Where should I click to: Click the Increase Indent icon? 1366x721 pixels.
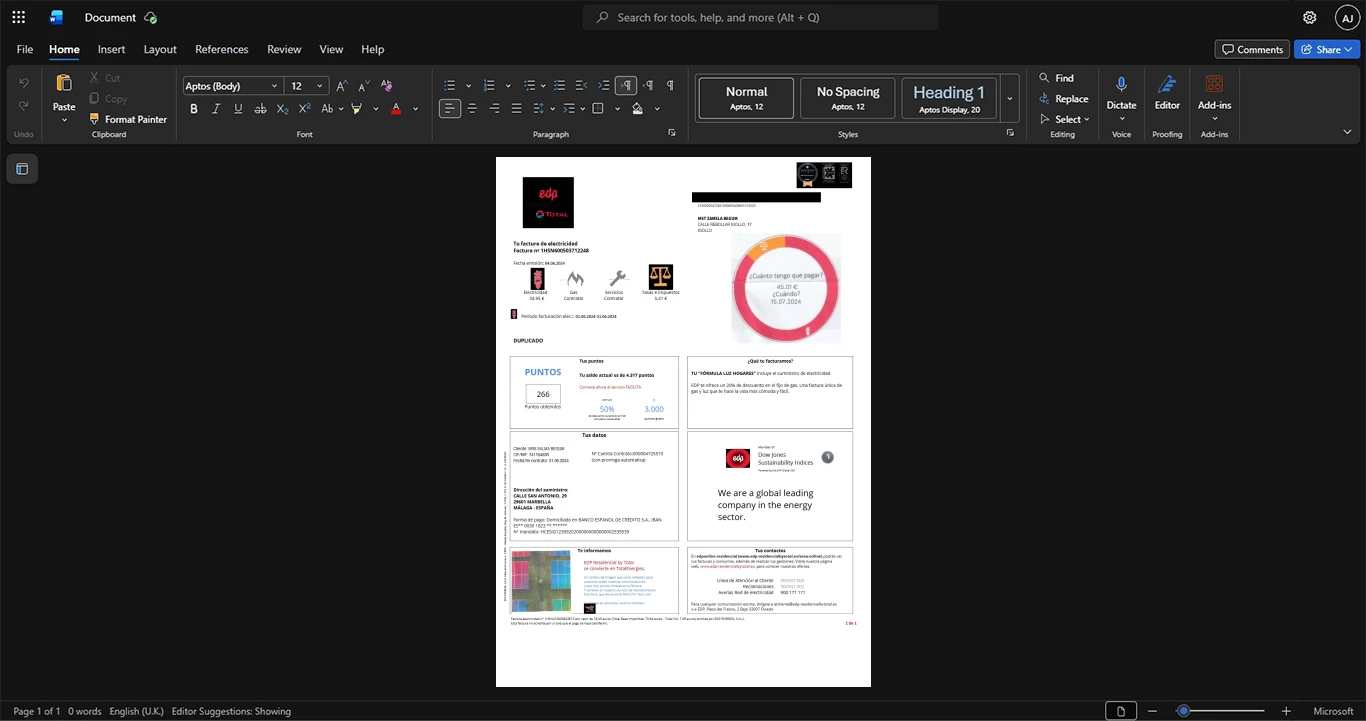pos(604,86)
